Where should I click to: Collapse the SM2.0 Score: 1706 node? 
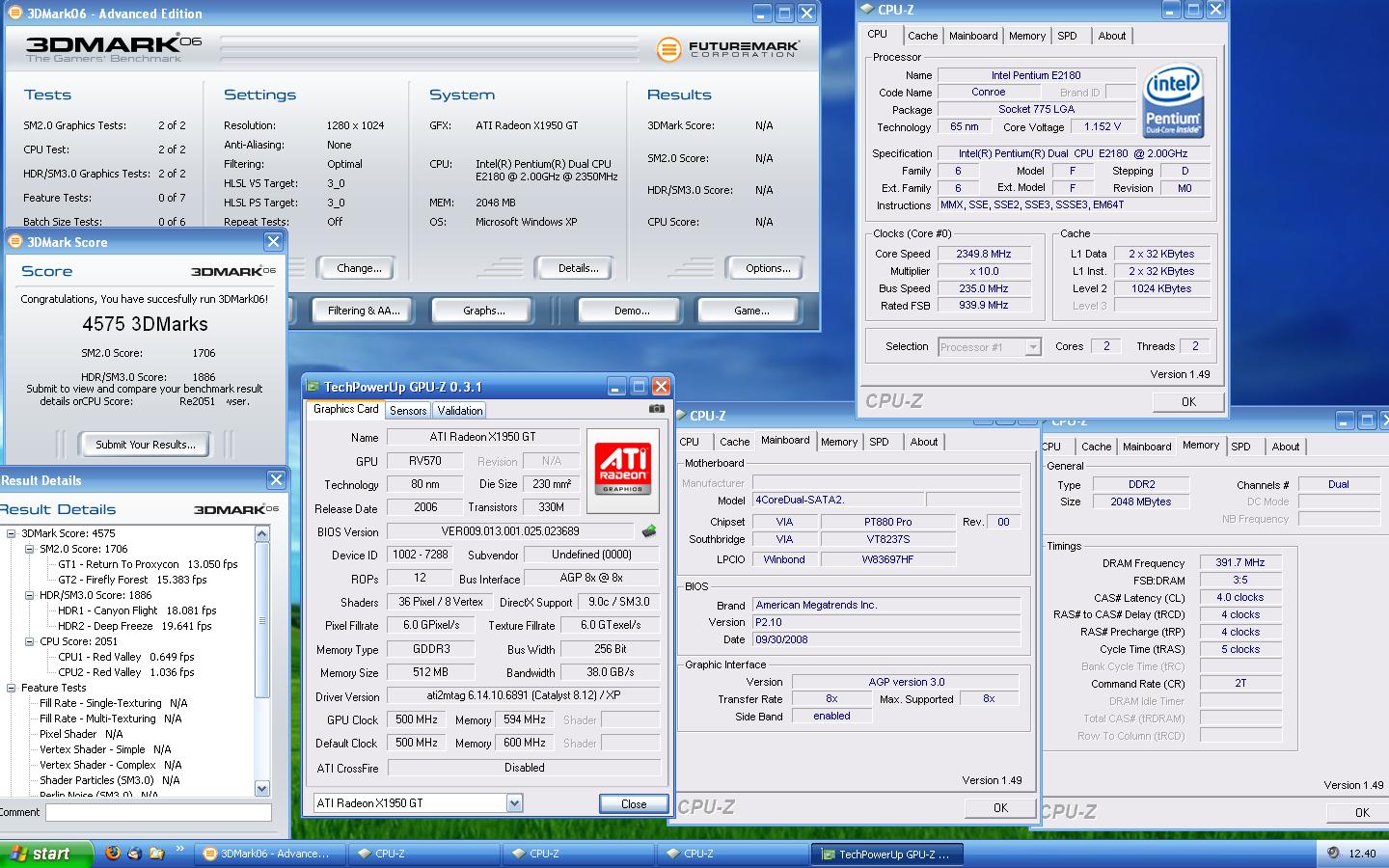(29, 549)
